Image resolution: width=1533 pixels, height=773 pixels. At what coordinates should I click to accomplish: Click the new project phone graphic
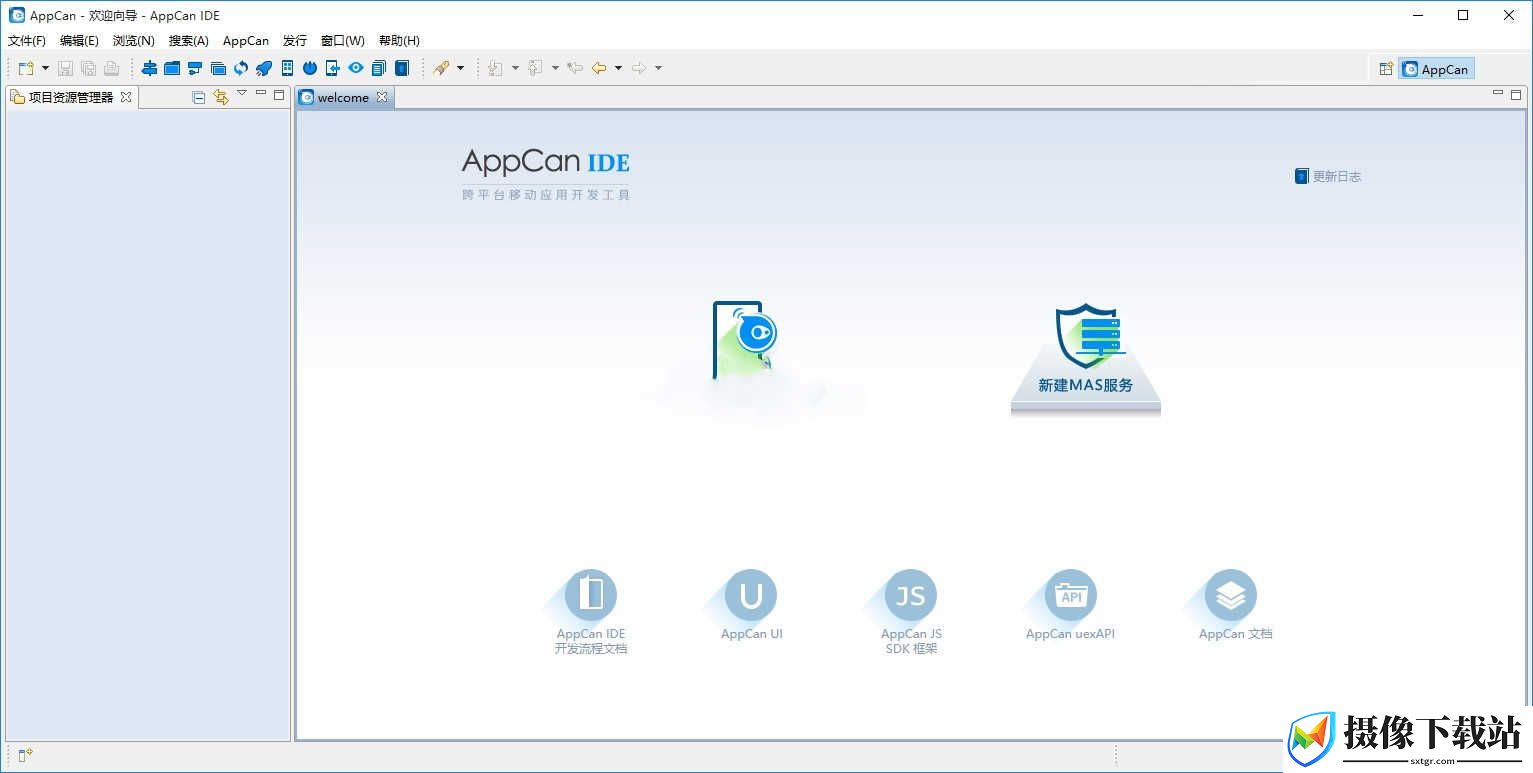[x=745, y=342]
